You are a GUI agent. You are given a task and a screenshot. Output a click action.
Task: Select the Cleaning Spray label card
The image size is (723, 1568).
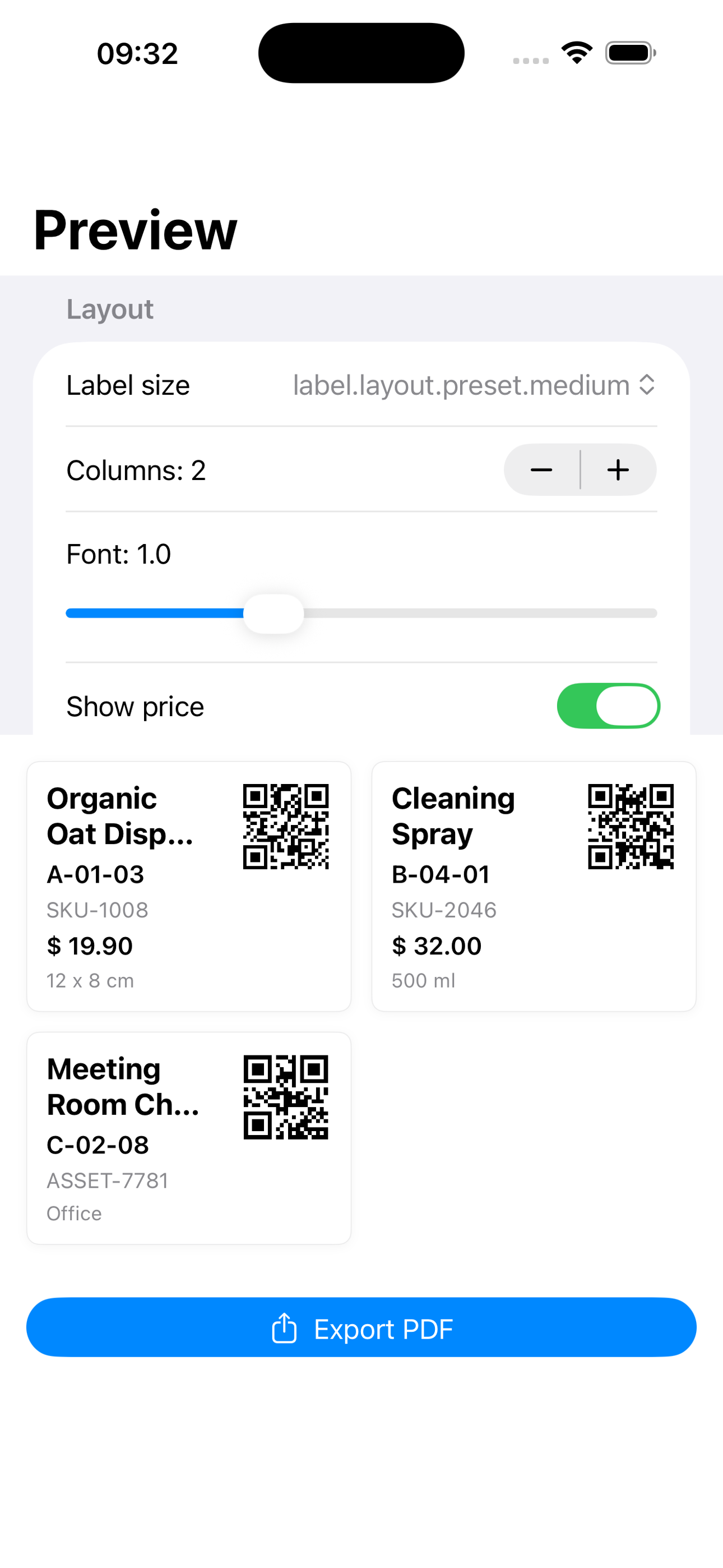pyautogui.click(x=534, y=886)
